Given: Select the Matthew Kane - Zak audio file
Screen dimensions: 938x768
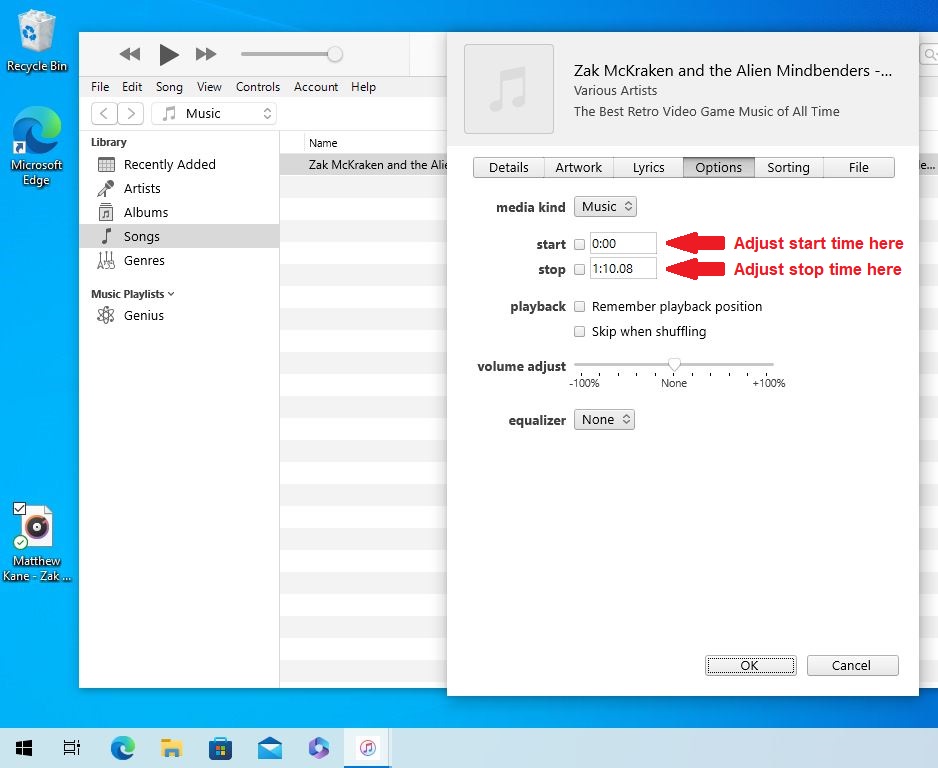Looking at the screenshot, I should (36, 543).
